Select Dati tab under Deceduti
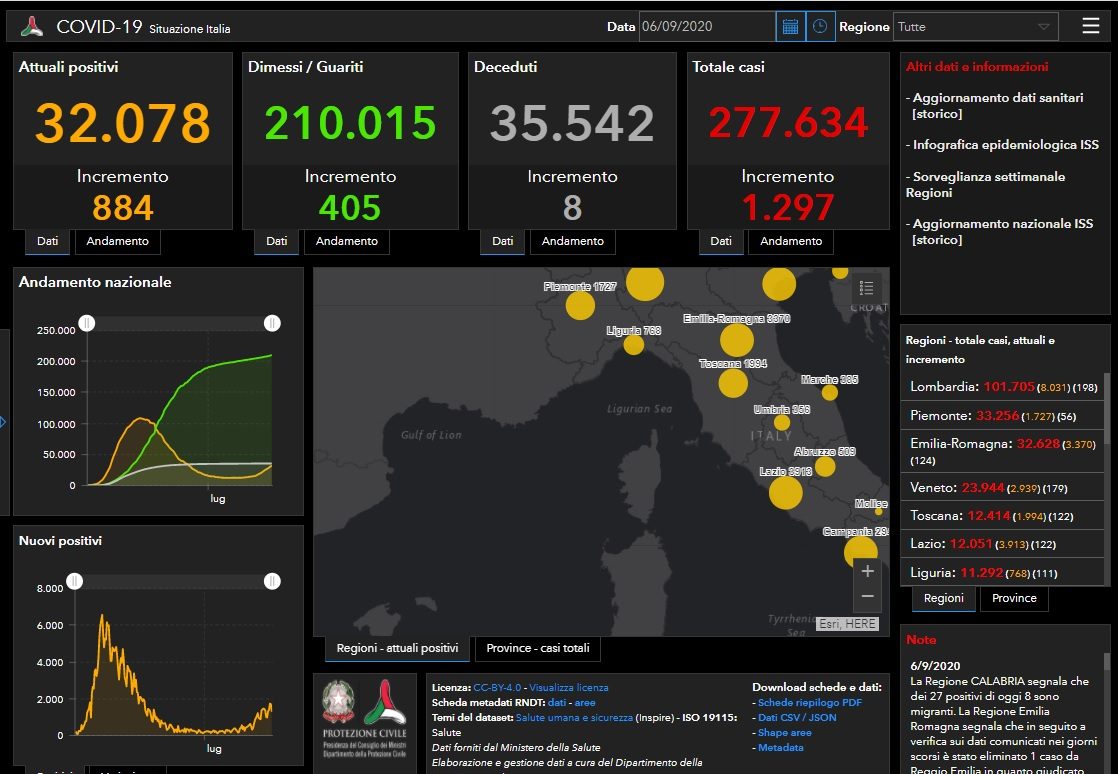Screen dimensions: 1118x774 (502, 241)
